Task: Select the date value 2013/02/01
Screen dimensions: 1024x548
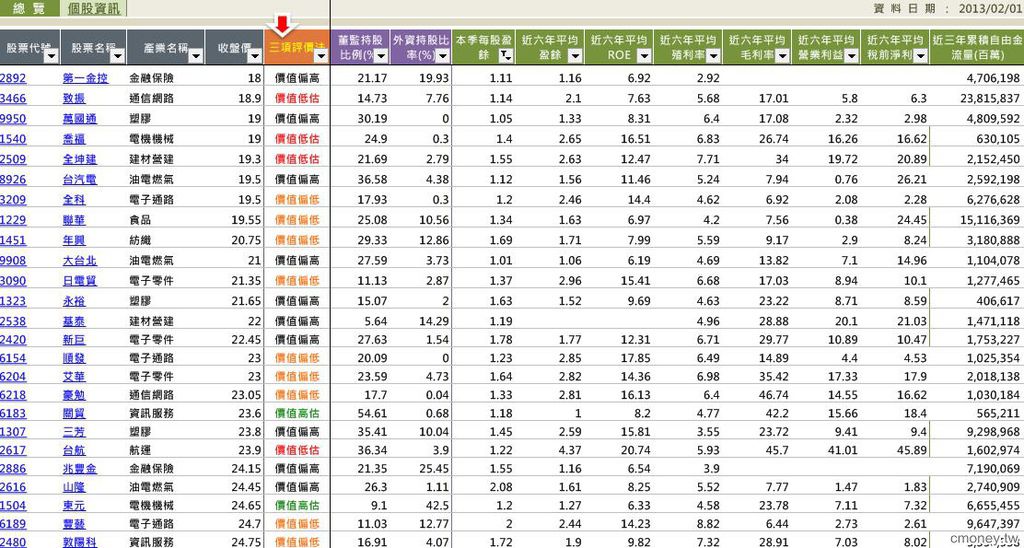Action: point(992,9)
